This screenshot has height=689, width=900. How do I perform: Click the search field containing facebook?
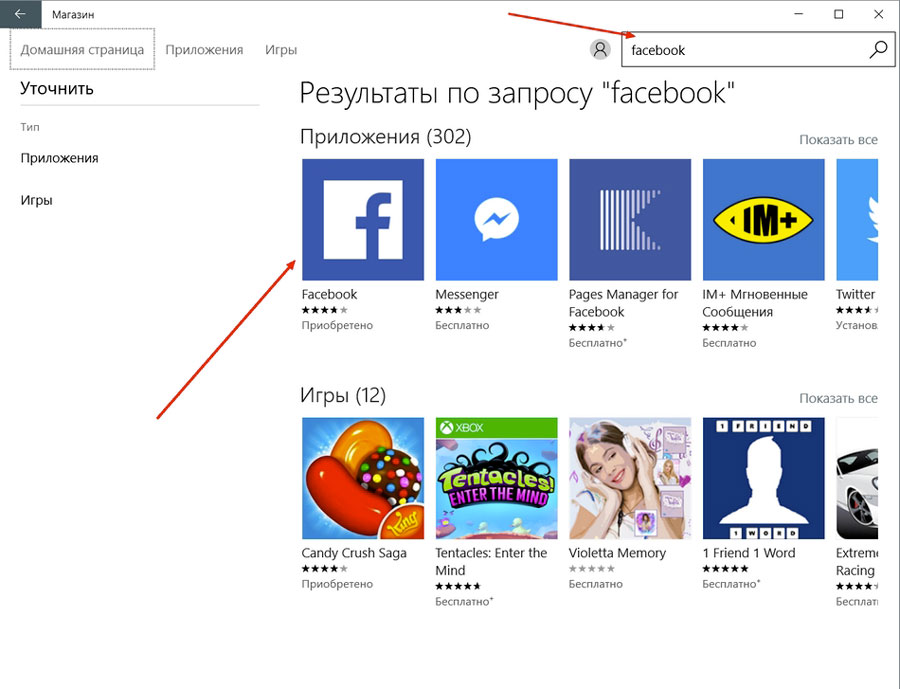tap(740, 49)
